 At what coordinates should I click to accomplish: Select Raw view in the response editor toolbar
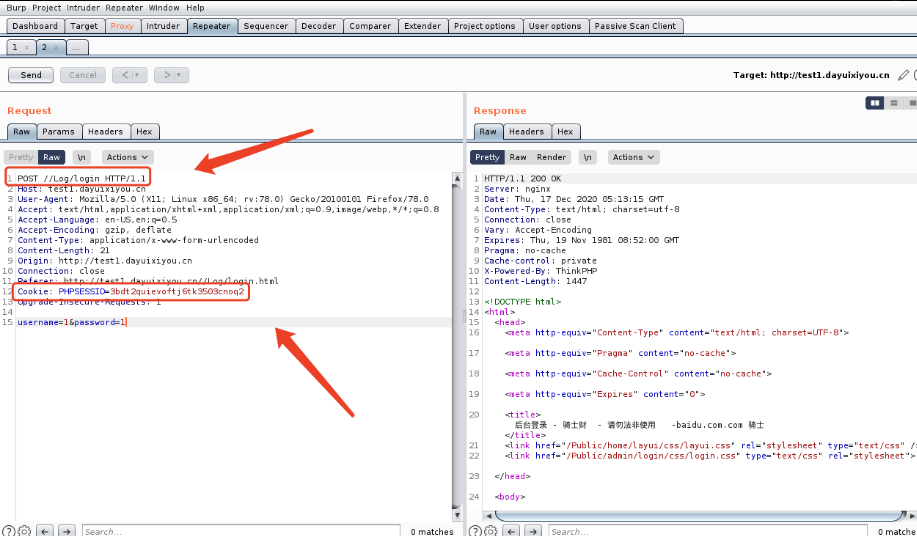pyautogui.click(x=518, y=157)
